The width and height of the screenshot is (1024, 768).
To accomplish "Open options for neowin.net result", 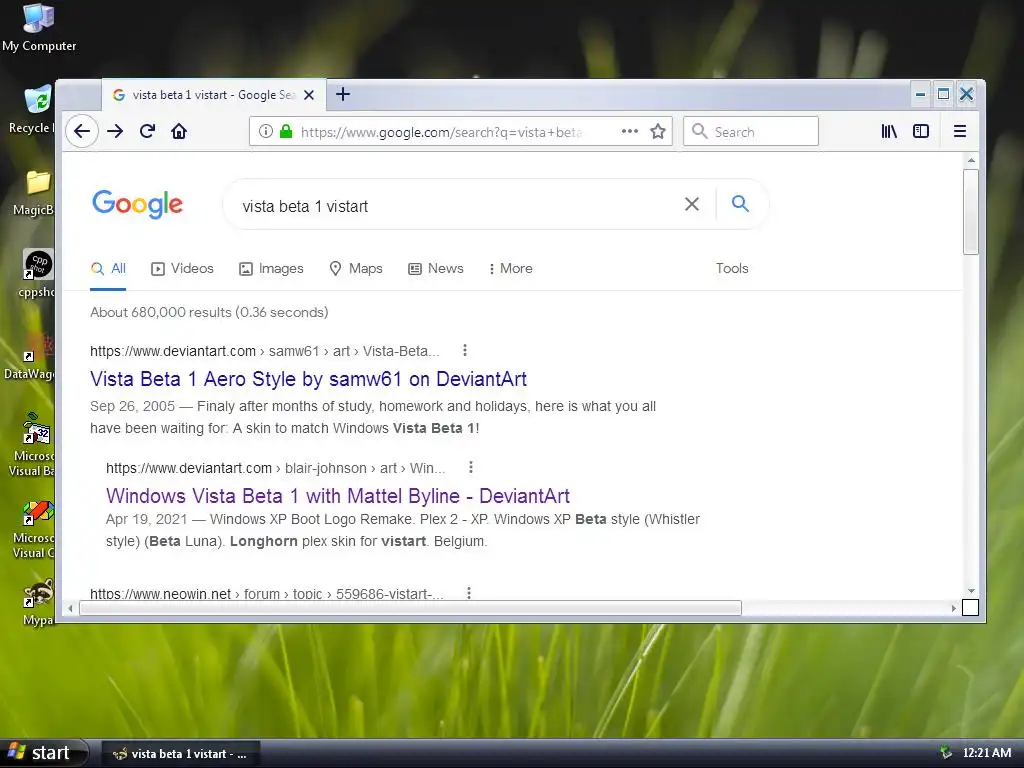I will pyautogui.click(x=468, y=593).
